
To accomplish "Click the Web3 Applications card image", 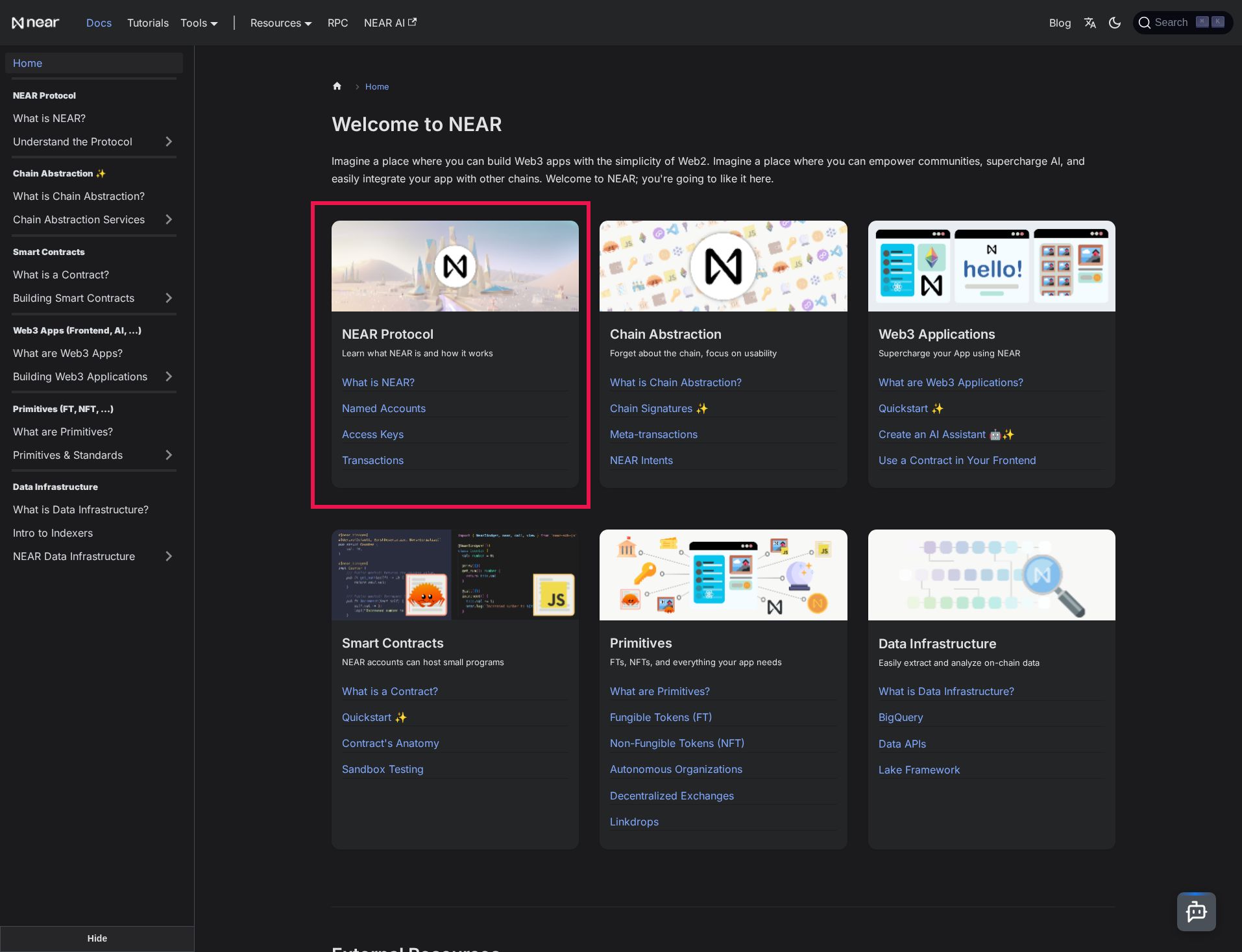I will tap(992, 266).
